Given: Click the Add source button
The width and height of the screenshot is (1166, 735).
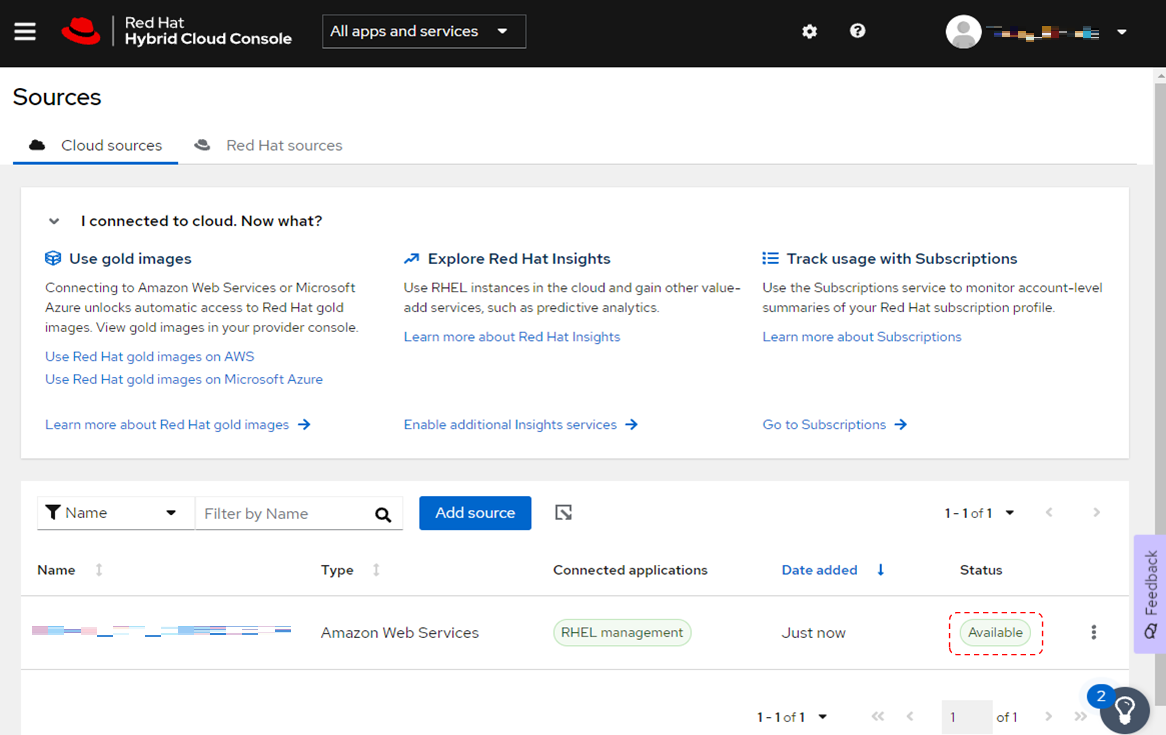Looking at the screenshot, I should (x=475, y=513).
